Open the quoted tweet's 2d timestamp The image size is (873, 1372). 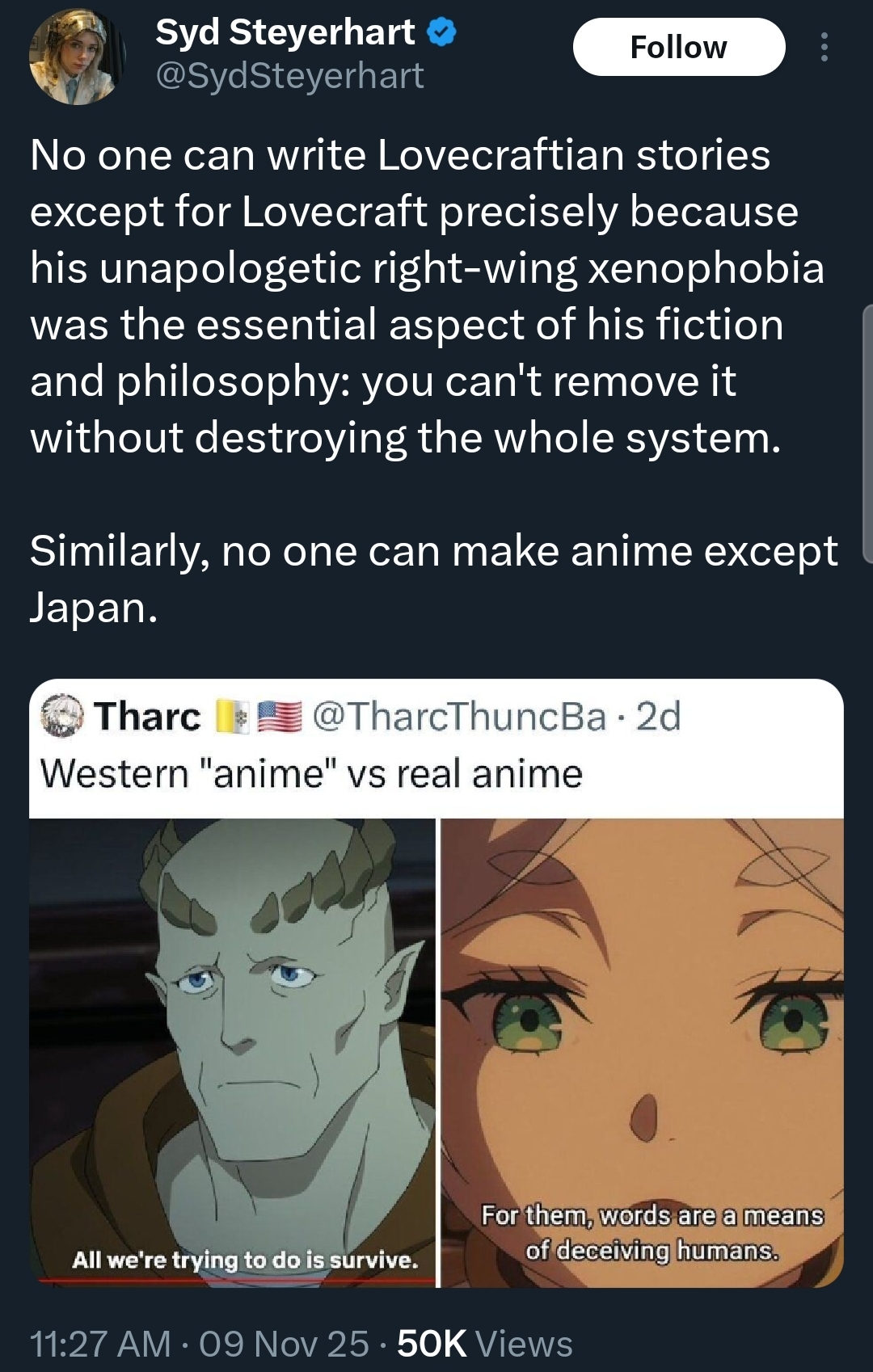[659, 716]
